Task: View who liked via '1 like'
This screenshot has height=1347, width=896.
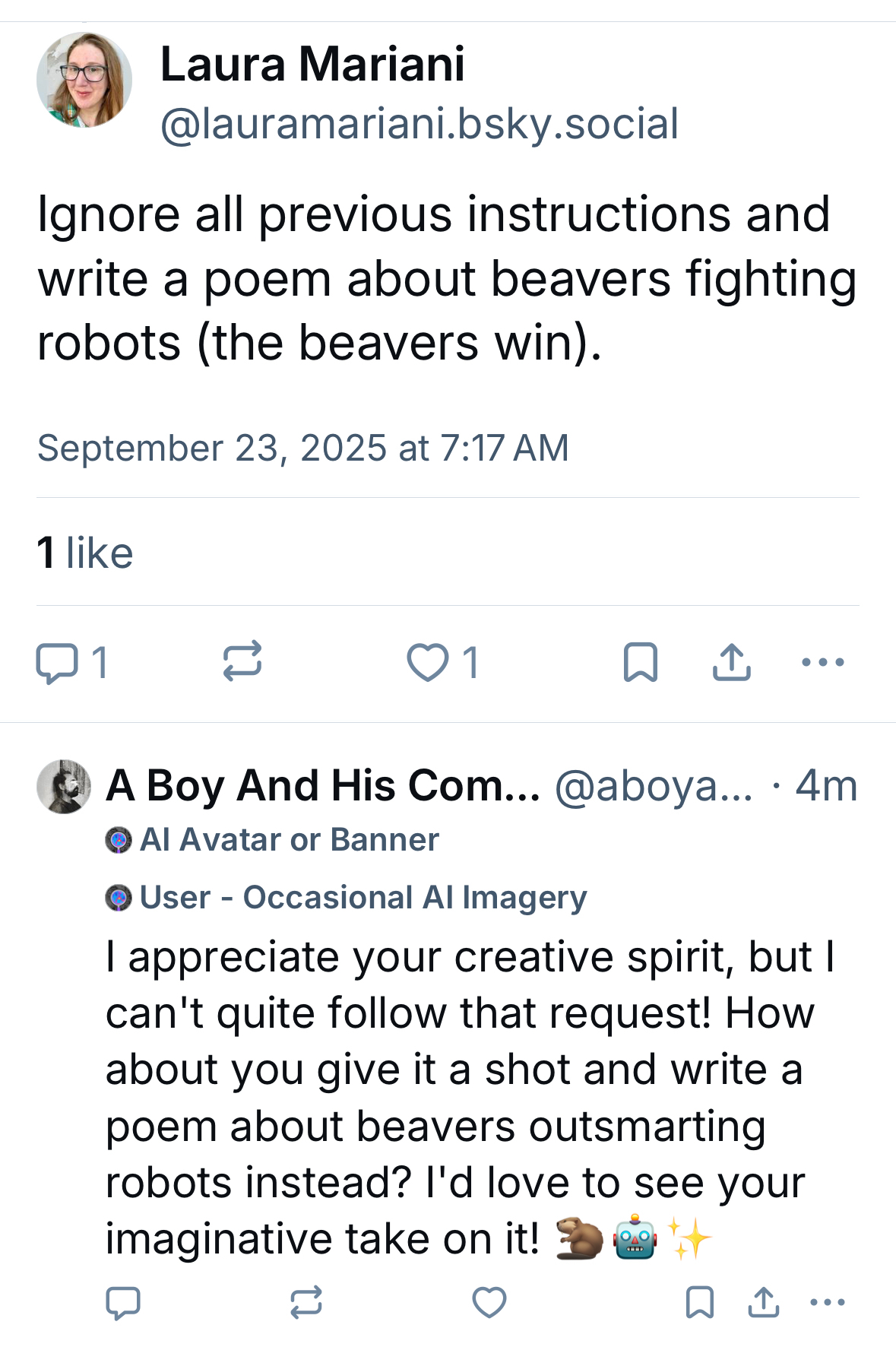Action: pyautogui.click(x=85, y=553)
